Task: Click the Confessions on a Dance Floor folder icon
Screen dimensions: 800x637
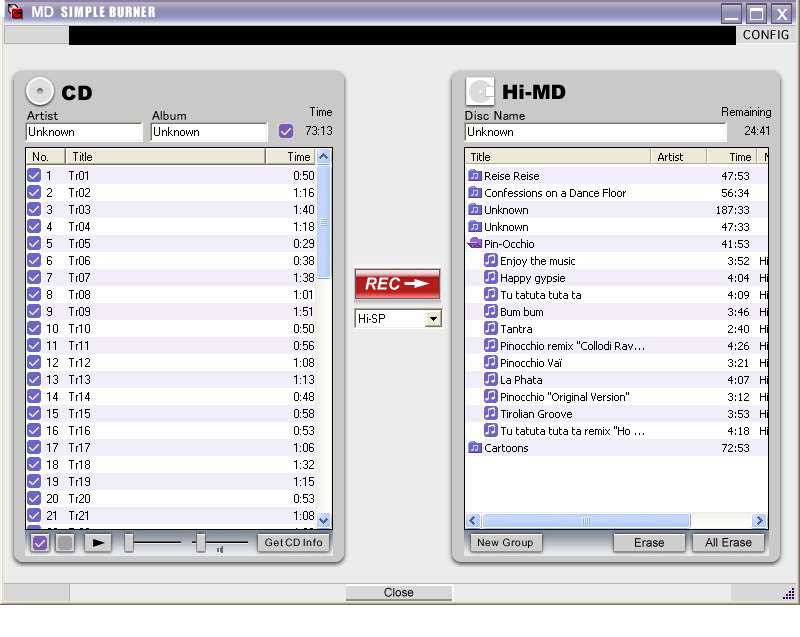Action: (x=475, y=192)
